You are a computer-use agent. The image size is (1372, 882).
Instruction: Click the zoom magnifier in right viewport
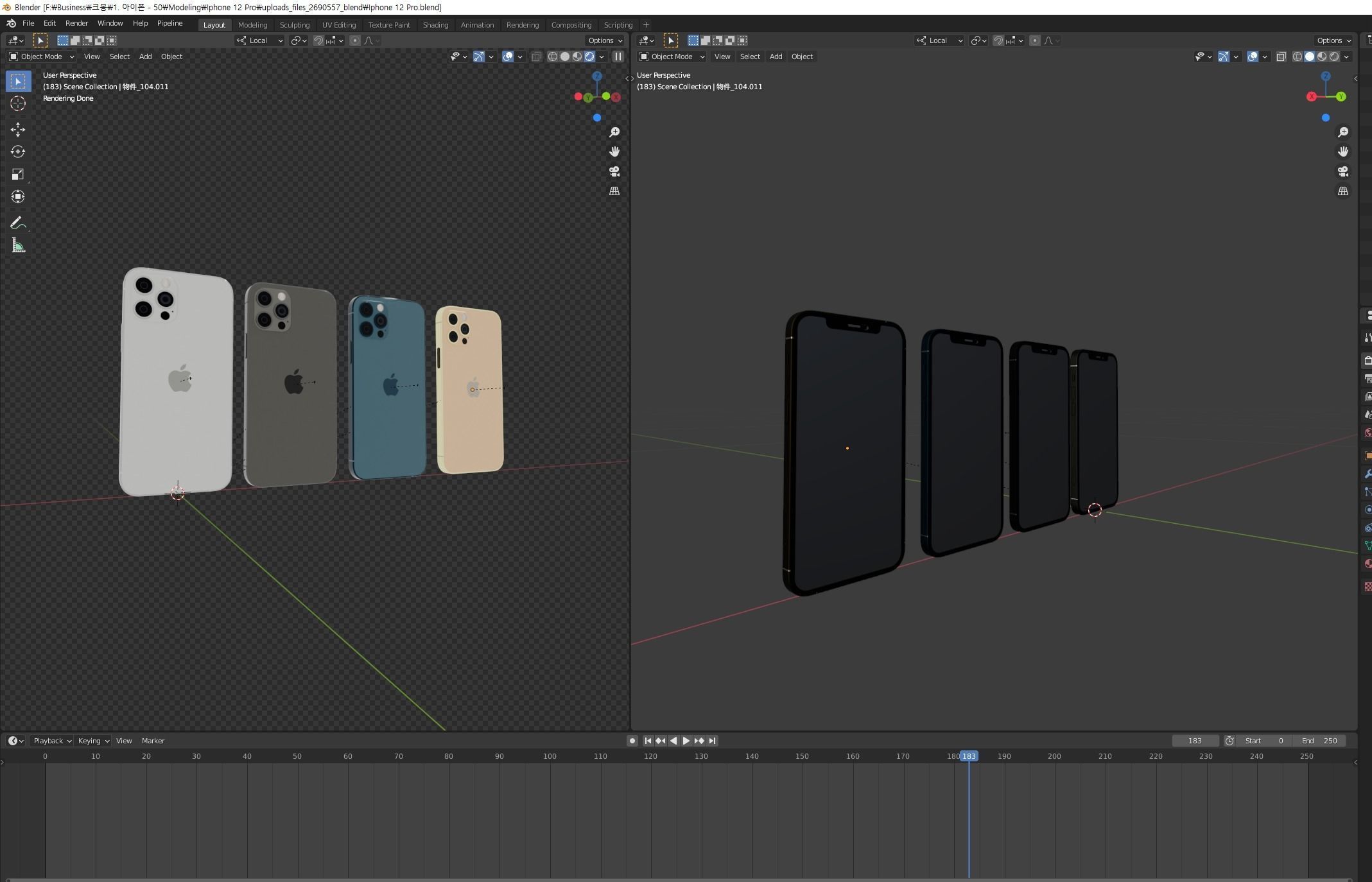pos(1343,132)
